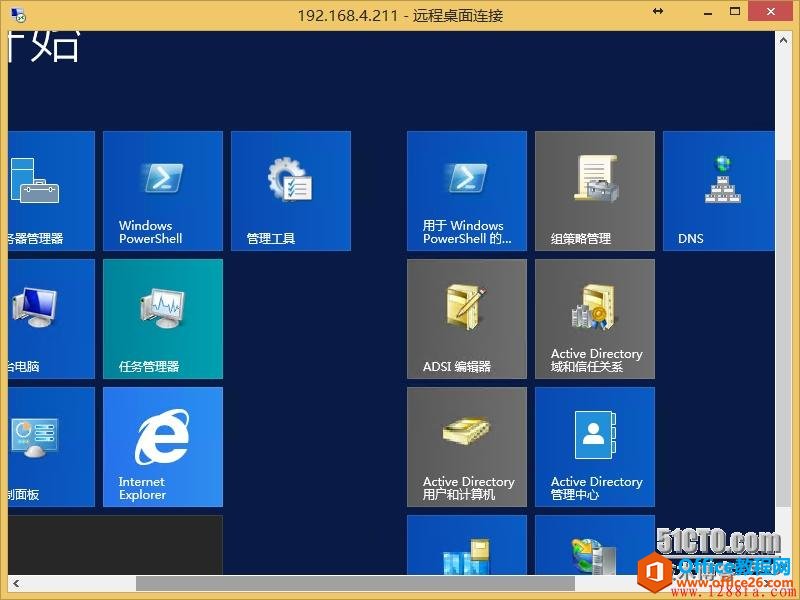
Task: Open the partially visible 控制面板 tile
Action: click(x=51, y=446)
